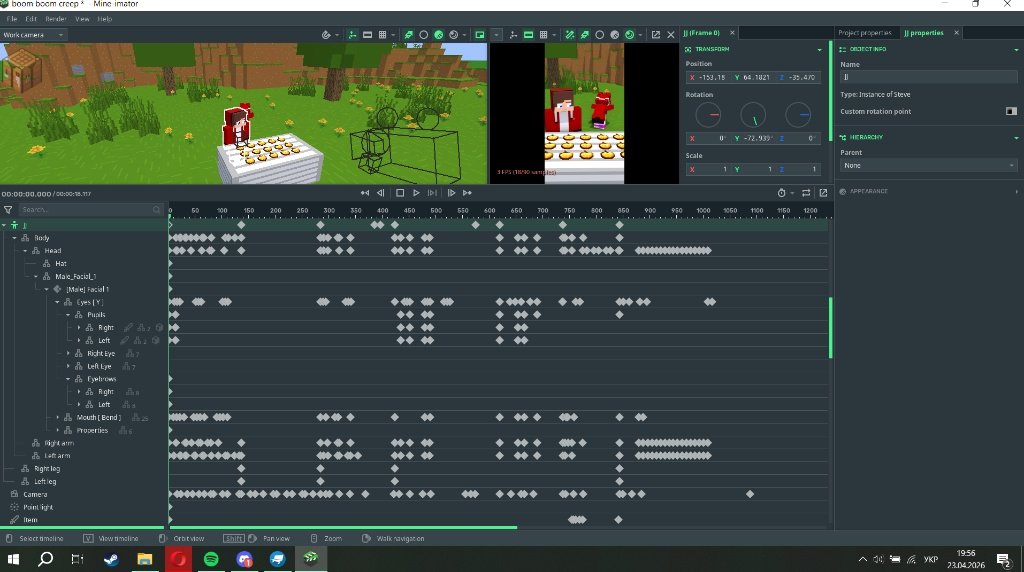Stop the animation playback

[x=400, y=193]
